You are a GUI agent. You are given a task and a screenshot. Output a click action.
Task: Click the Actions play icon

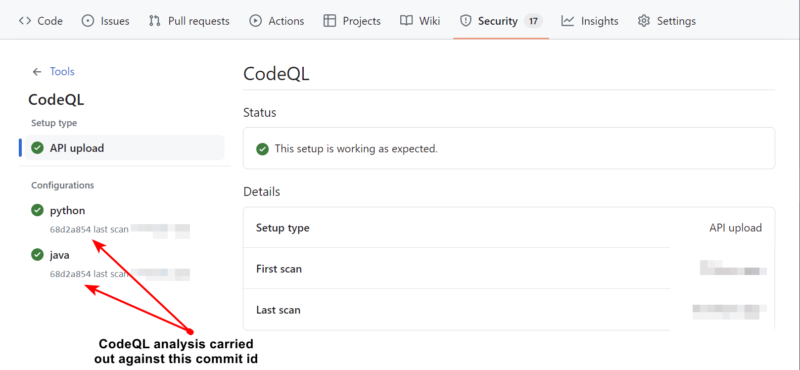pos(255,21)
